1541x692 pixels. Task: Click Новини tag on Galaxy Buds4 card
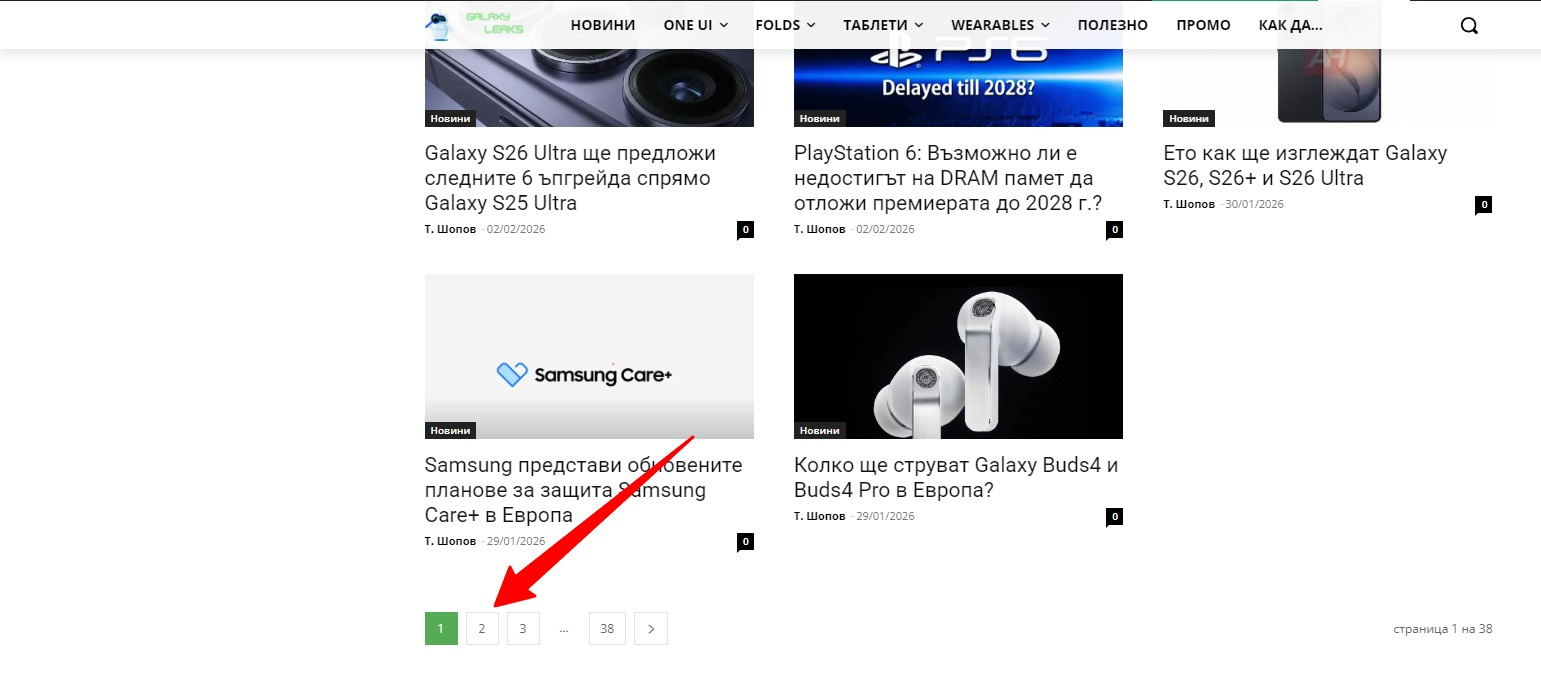[819, 431]
